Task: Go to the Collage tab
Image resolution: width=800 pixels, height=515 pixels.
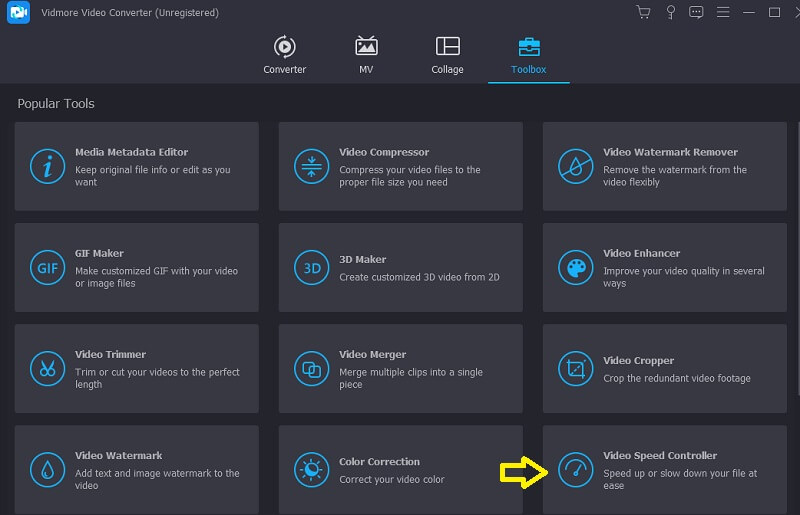Action: (447, 55)
